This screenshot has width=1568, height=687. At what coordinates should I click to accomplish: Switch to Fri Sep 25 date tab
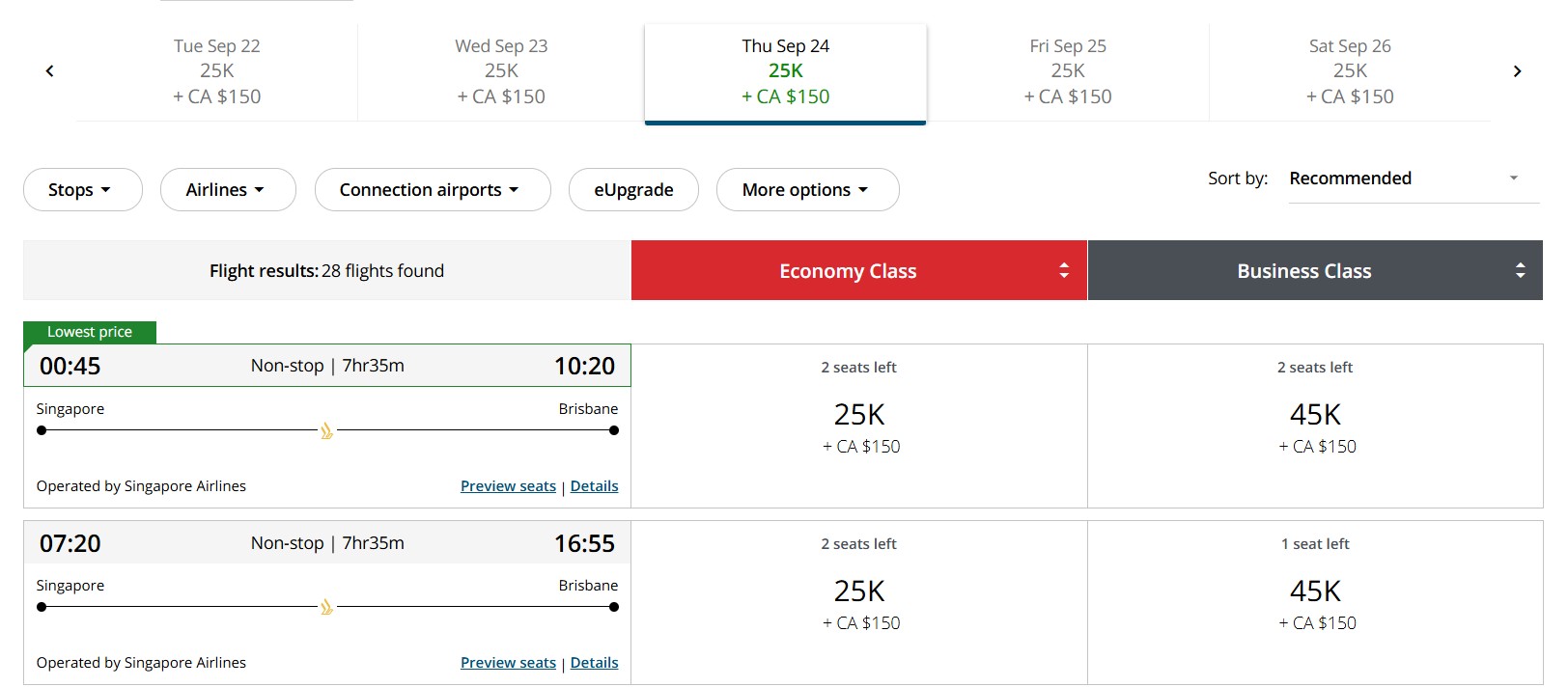1068,71
